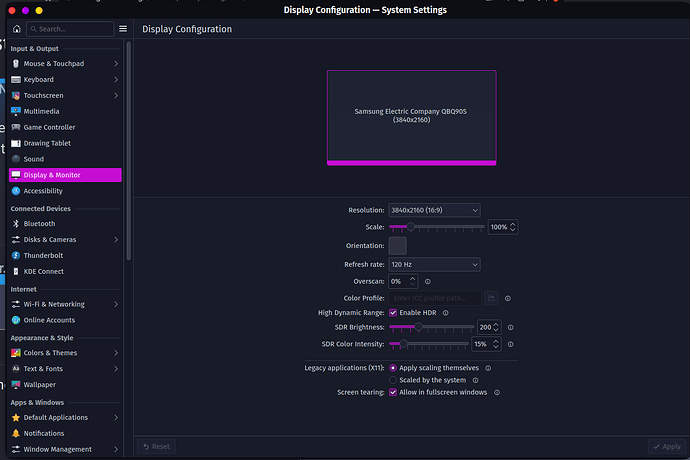Click the Reset button
The width and height of the screenshot is (690, 460).
coord(157,446)
